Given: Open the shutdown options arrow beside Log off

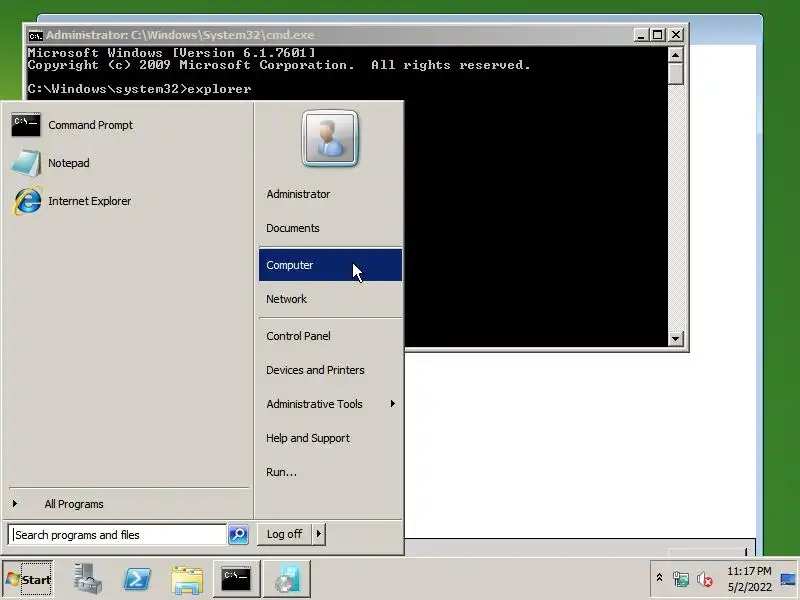Looking at the screenshot, I should (319, 534).
